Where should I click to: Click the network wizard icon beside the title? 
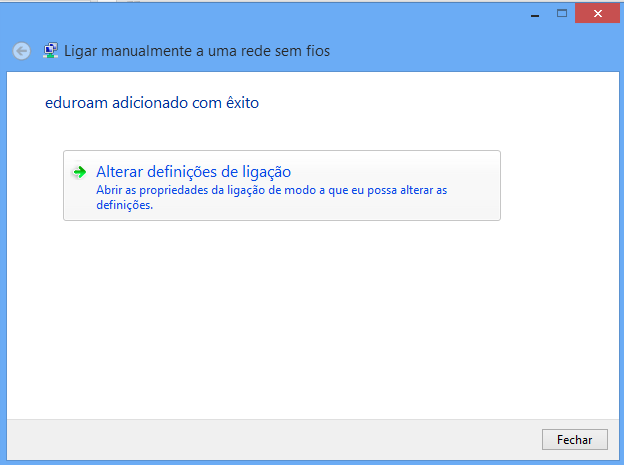(x=51, y=51)
